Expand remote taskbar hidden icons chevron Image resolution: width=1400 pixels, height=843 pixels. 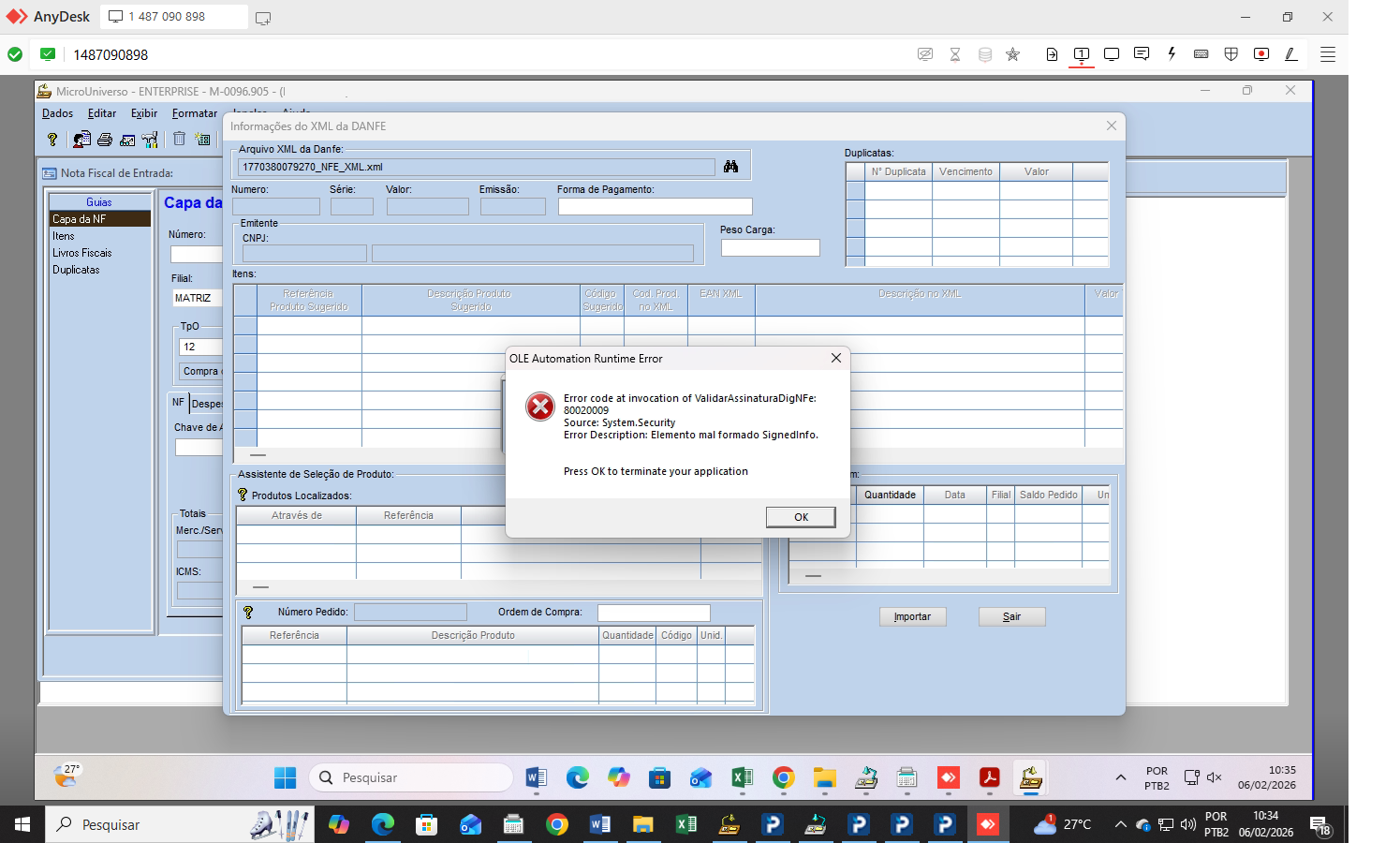click(1121, 777)
